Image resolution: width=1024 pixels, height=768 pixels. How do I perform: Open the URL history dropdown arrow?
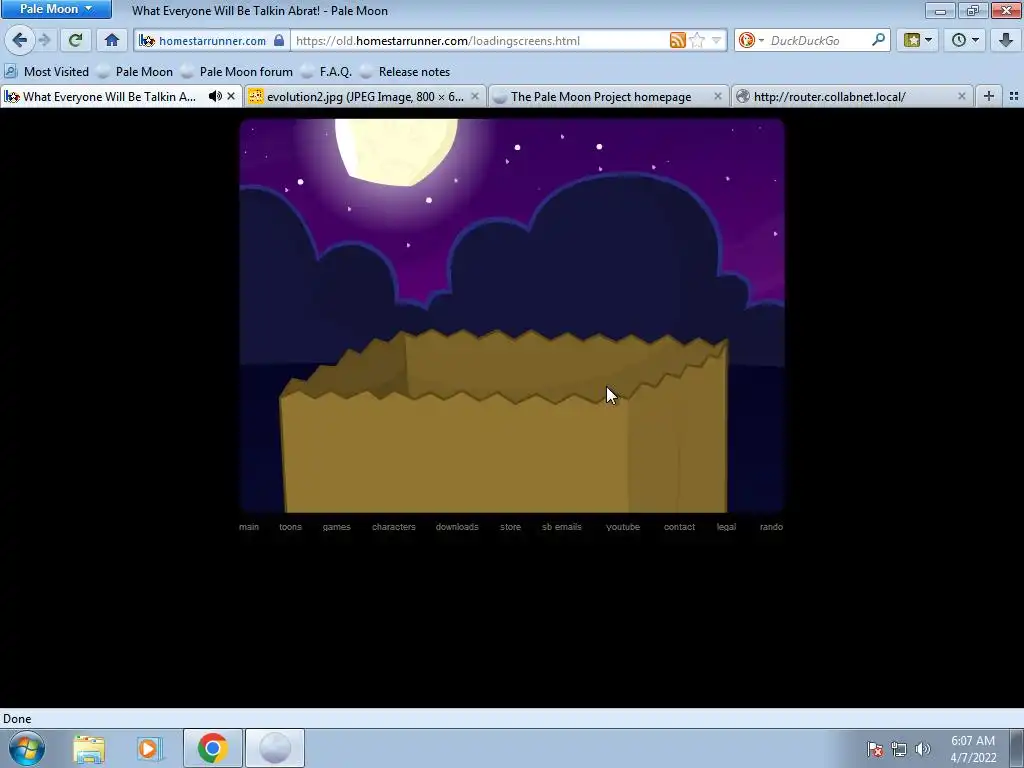(716, 40)
